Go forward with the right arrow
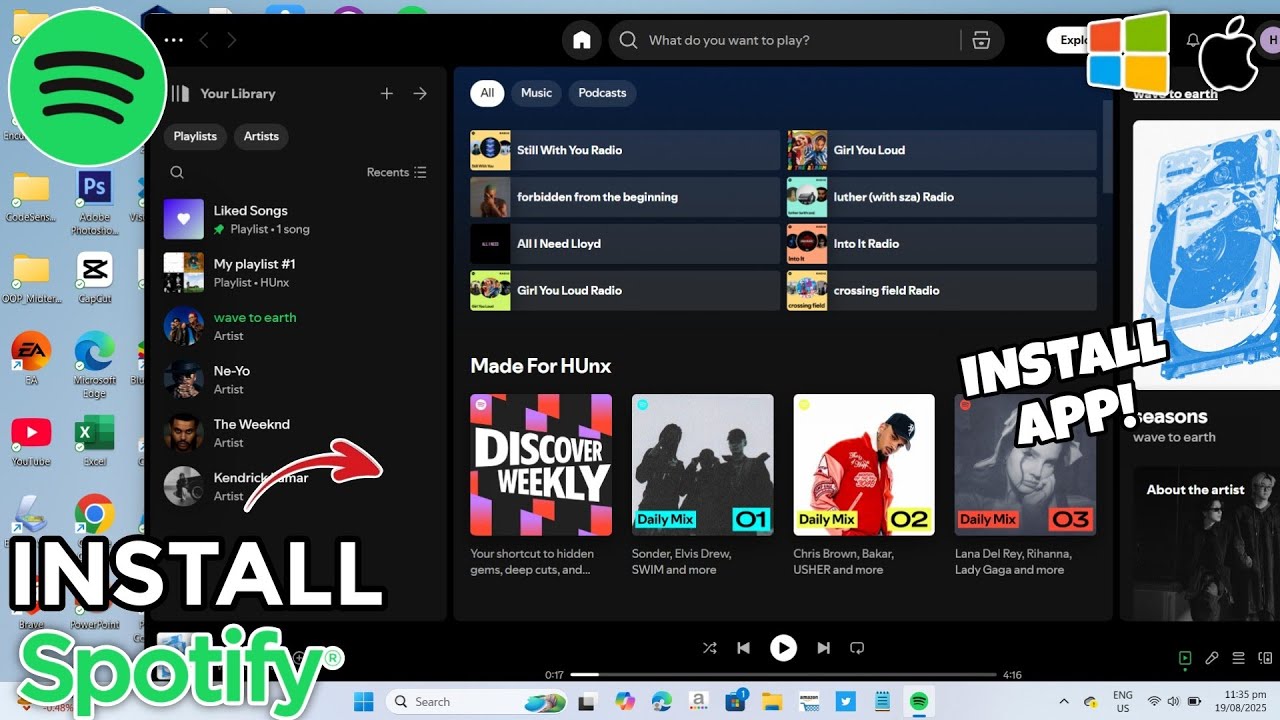Screen dimensions: 1280x720 tap(232, 40)
